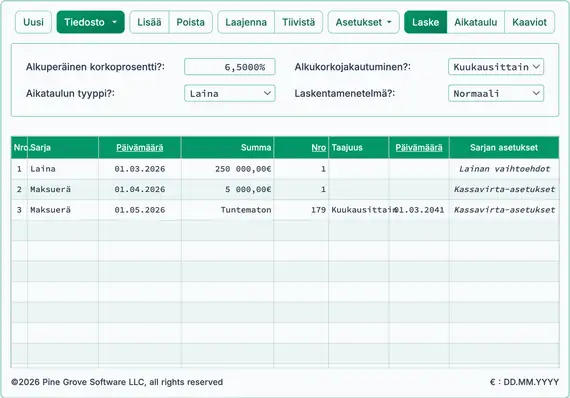Edit the Alkuperäinen korkoprosentti field
The image size is (570, 398).
click(x=230, y=67)
